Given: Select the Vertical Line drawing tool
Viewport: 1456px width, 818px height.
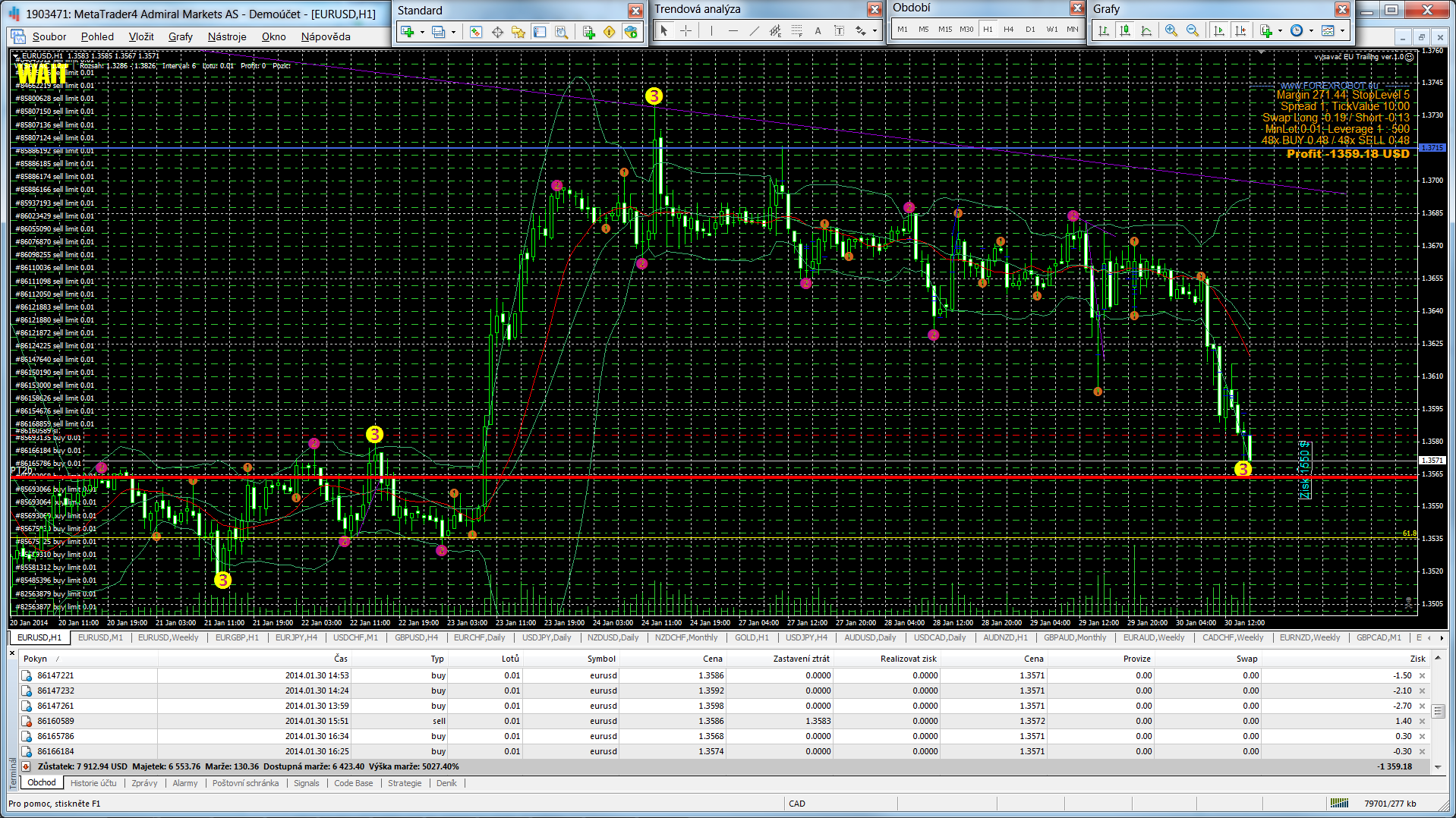Looking at the screenshot, I should 711,30.
